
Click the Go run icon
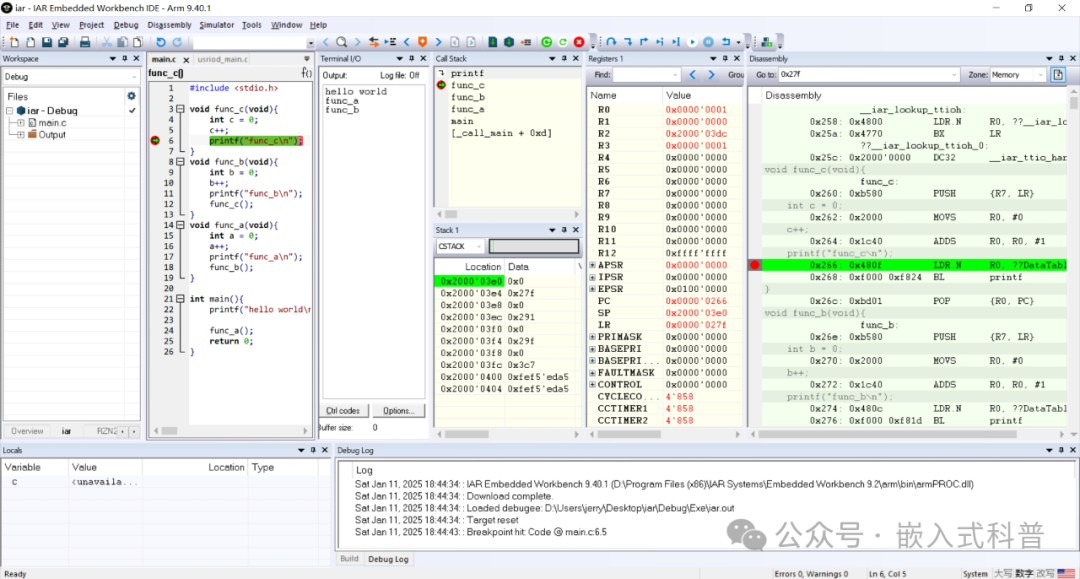(692, 42)
